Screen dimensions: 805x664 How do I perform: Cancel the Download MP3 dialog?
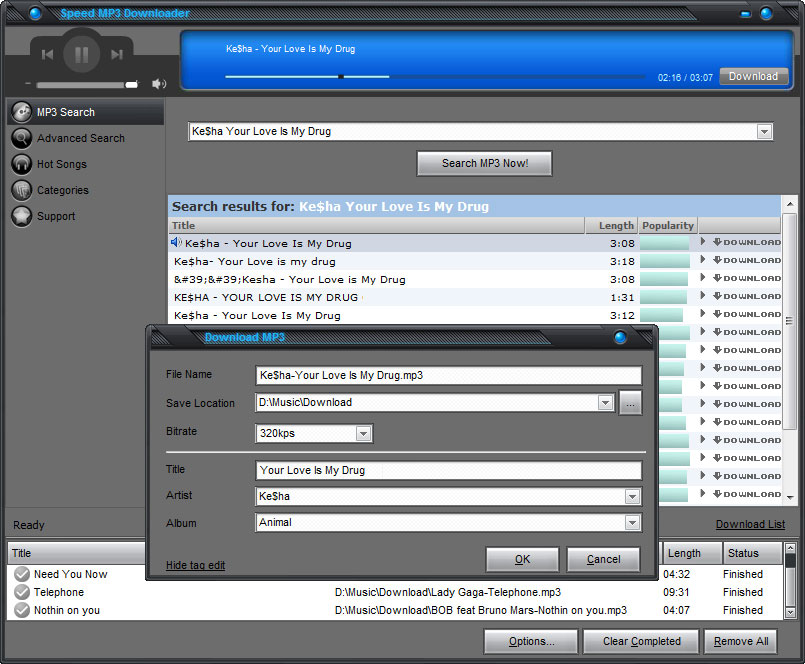603,559
